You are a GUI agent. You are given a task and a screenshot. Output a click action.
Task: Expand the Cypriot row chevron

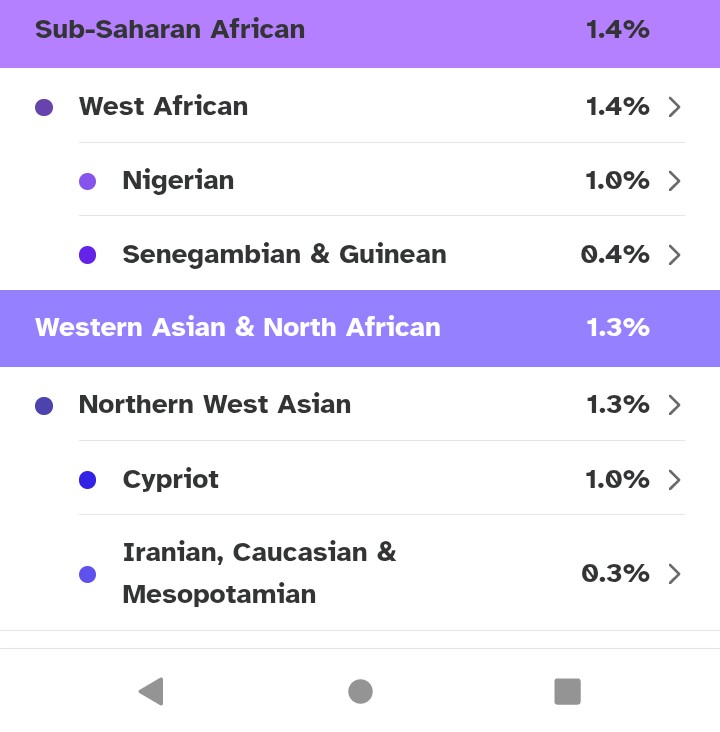[x=674, y=480]
